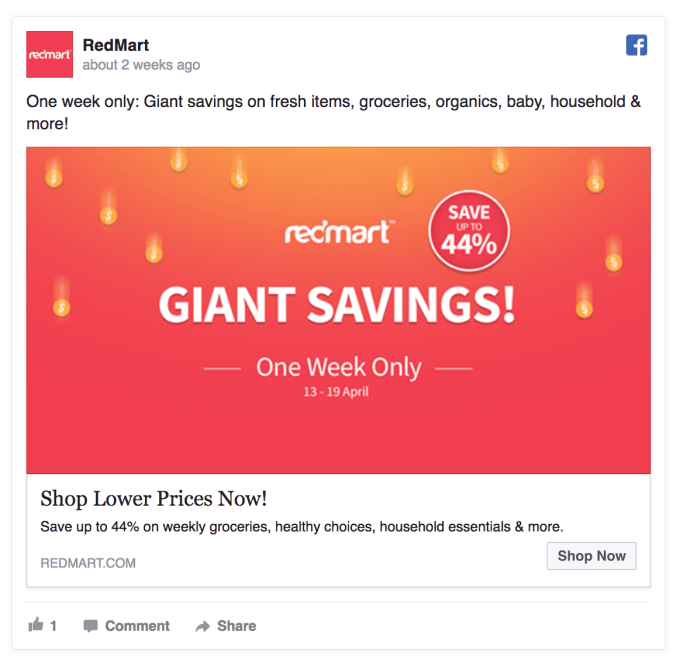The image size is (680, 670).
Task: Click the Comment label text
Action: (137, 626)
